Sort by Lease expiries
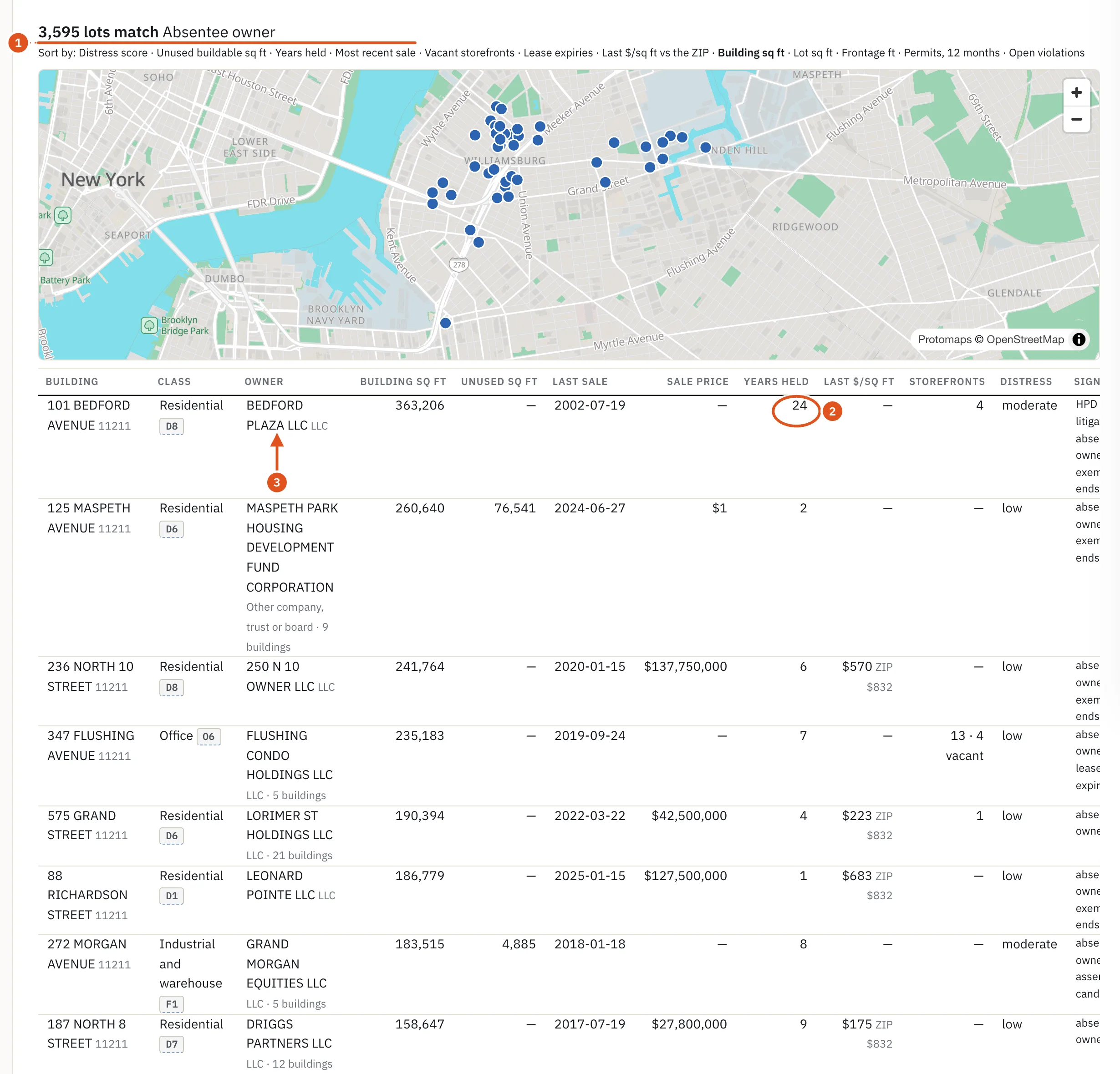This screenshot has width=1120, height=1074. (558, 52)
